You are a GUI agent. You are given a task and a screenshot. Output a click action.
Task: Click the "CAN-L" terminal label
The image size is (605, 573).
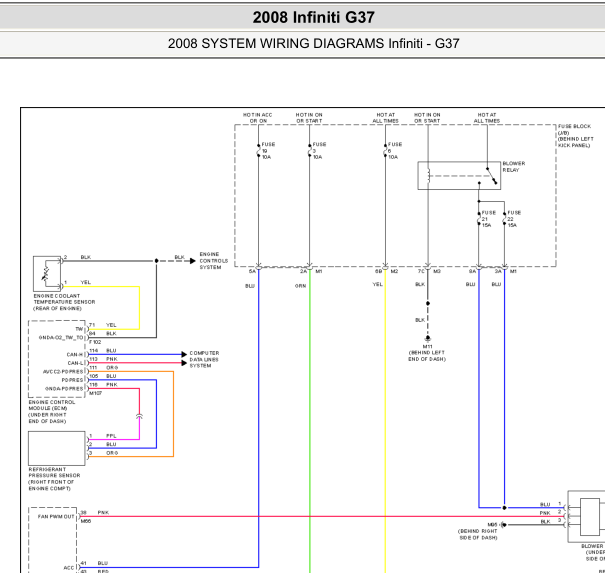[75, 363]
